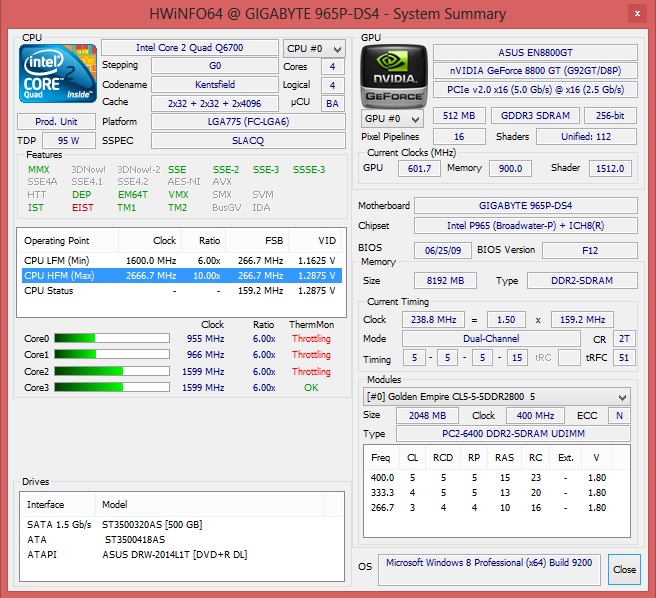Click the Intel Core 2 Quad logo

(x=57, y=74)
